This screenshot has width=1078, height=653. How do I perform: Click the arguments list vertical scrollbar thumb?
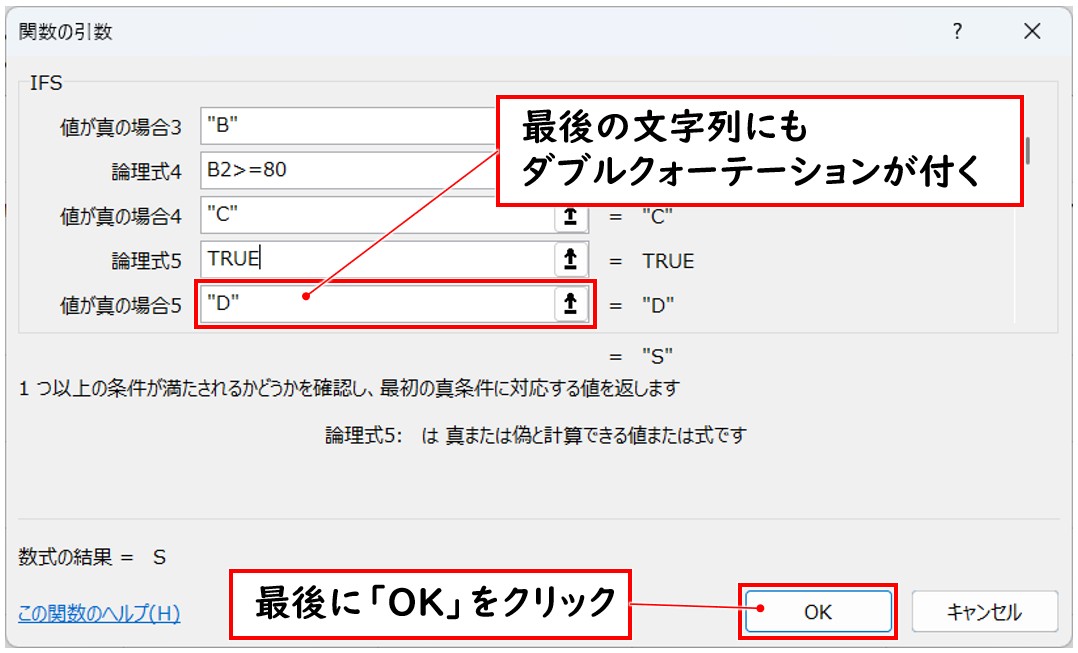pyautogui.click(x=1028, y=151)
